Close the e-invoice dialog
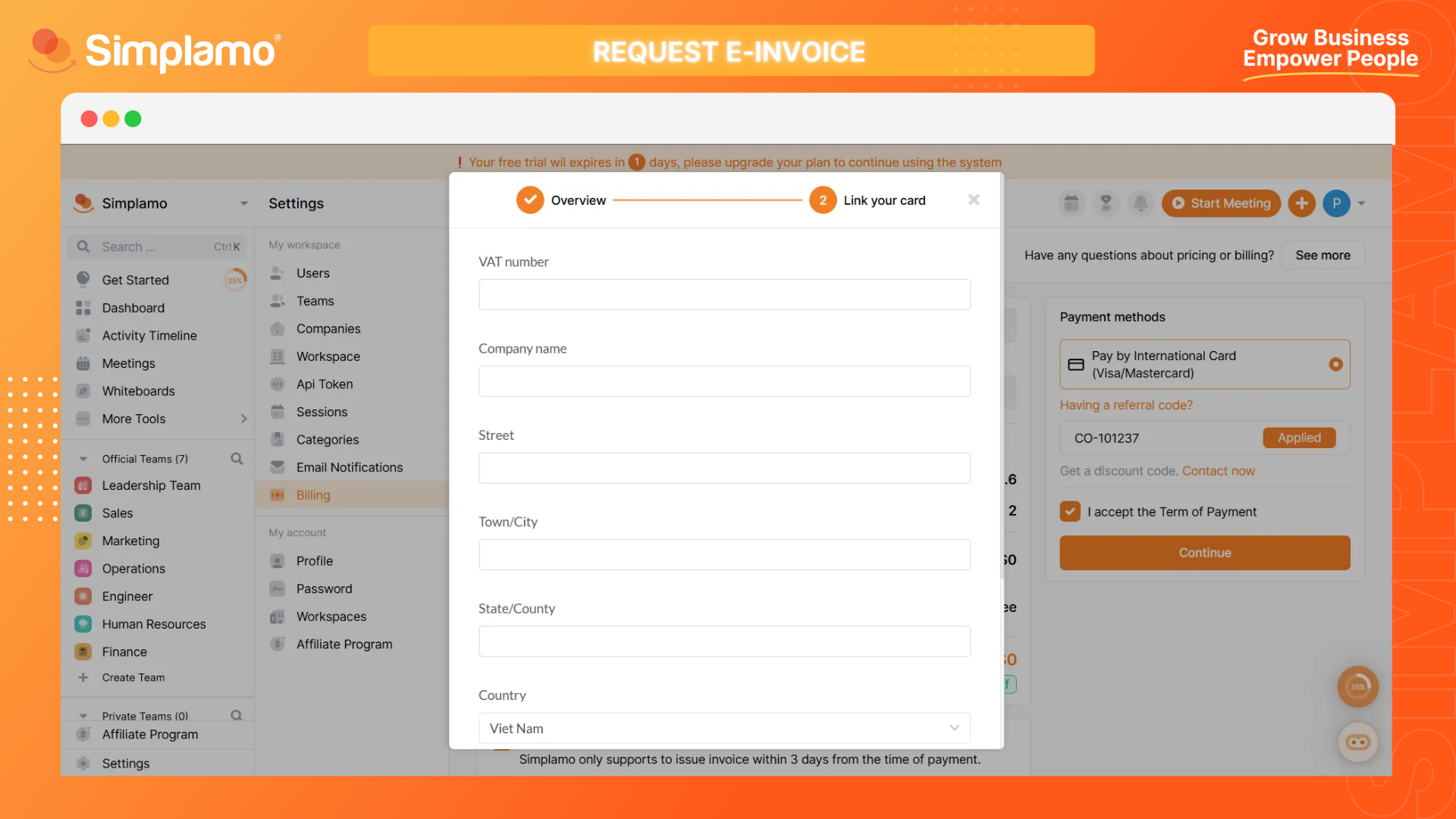Viewport: 1456px width, 819px height. [x=974, y=199]
